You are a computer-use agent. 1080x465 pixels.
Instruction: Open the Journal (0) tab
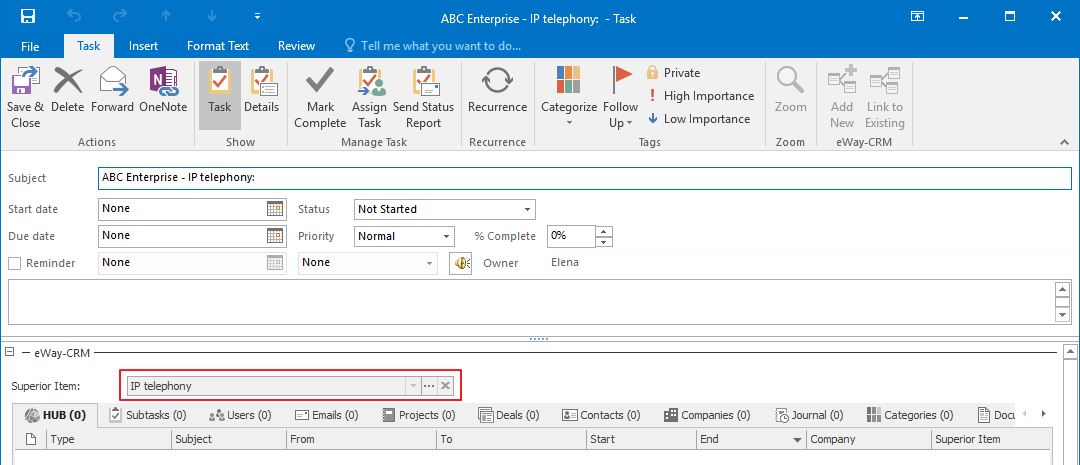point(809,415)
